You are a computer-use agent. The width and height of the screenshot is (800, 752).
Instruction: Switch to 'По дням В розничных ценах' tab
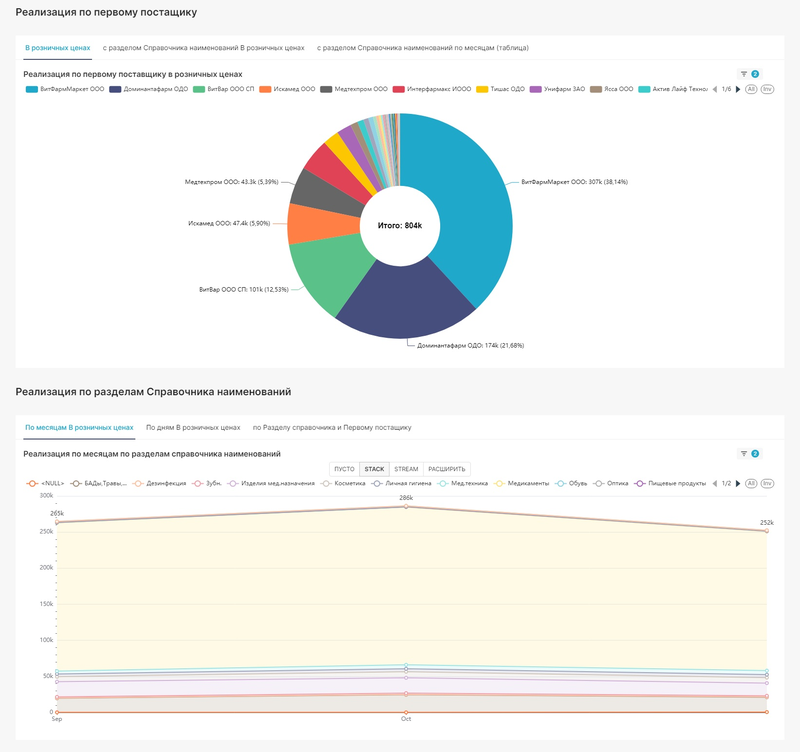pyautogui.click(x=193, y=427)
